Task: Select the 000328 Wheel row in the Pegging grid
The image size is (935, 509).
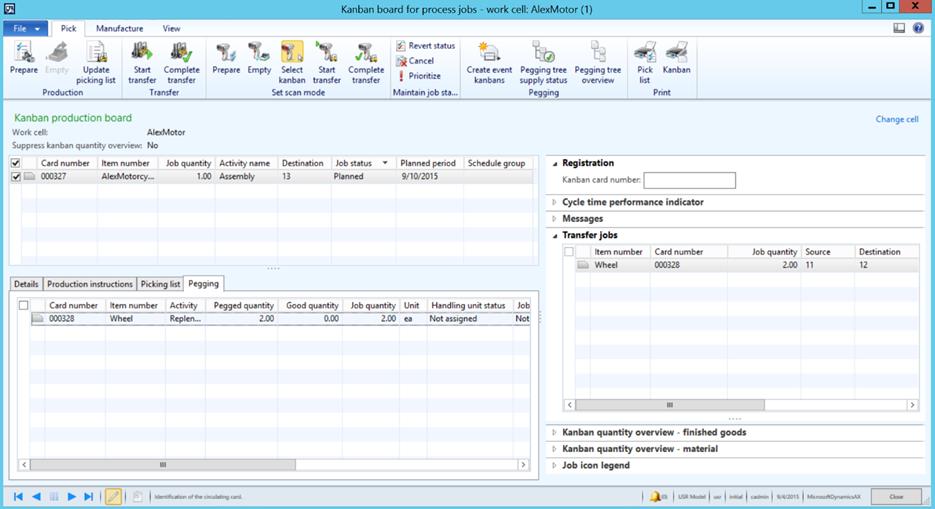Action: pos(280,319)
